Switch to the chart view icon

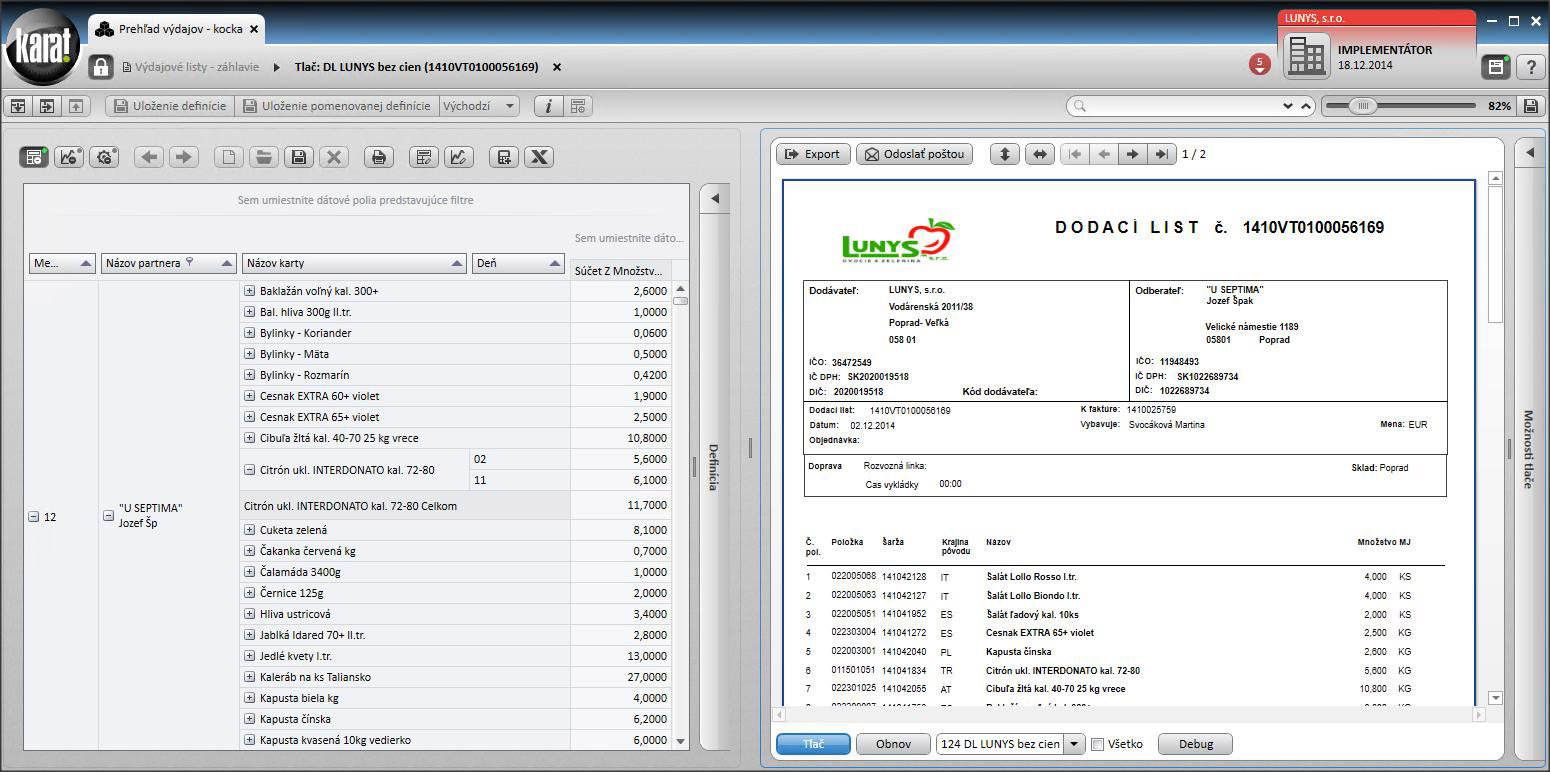point(69,157)
